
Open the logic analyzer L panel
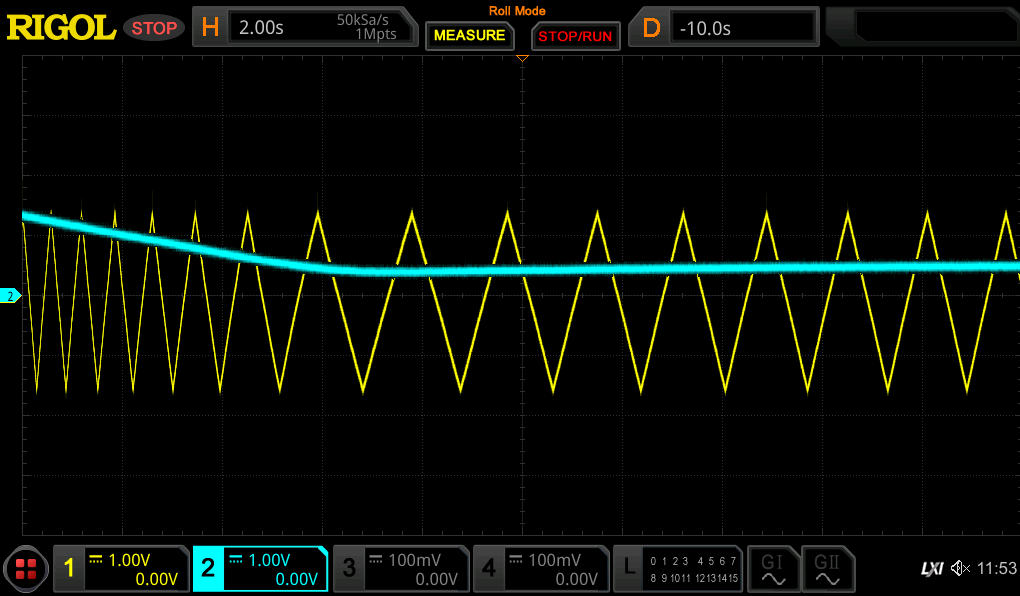coord(629,568)
